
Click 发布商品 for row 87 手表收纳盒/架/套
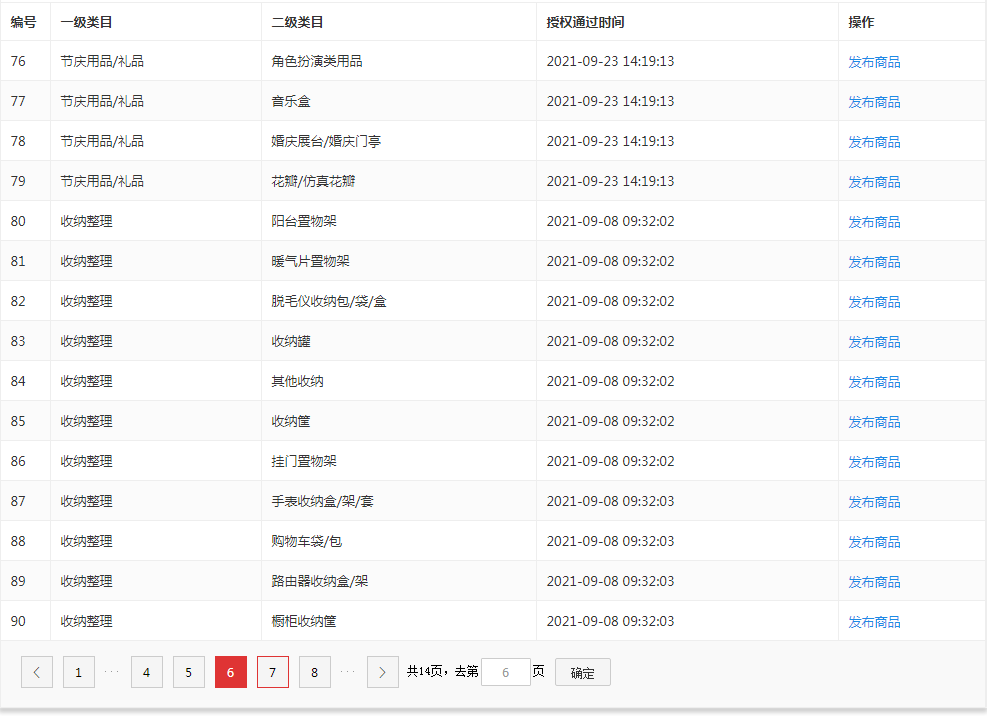[x=874, y=501]
